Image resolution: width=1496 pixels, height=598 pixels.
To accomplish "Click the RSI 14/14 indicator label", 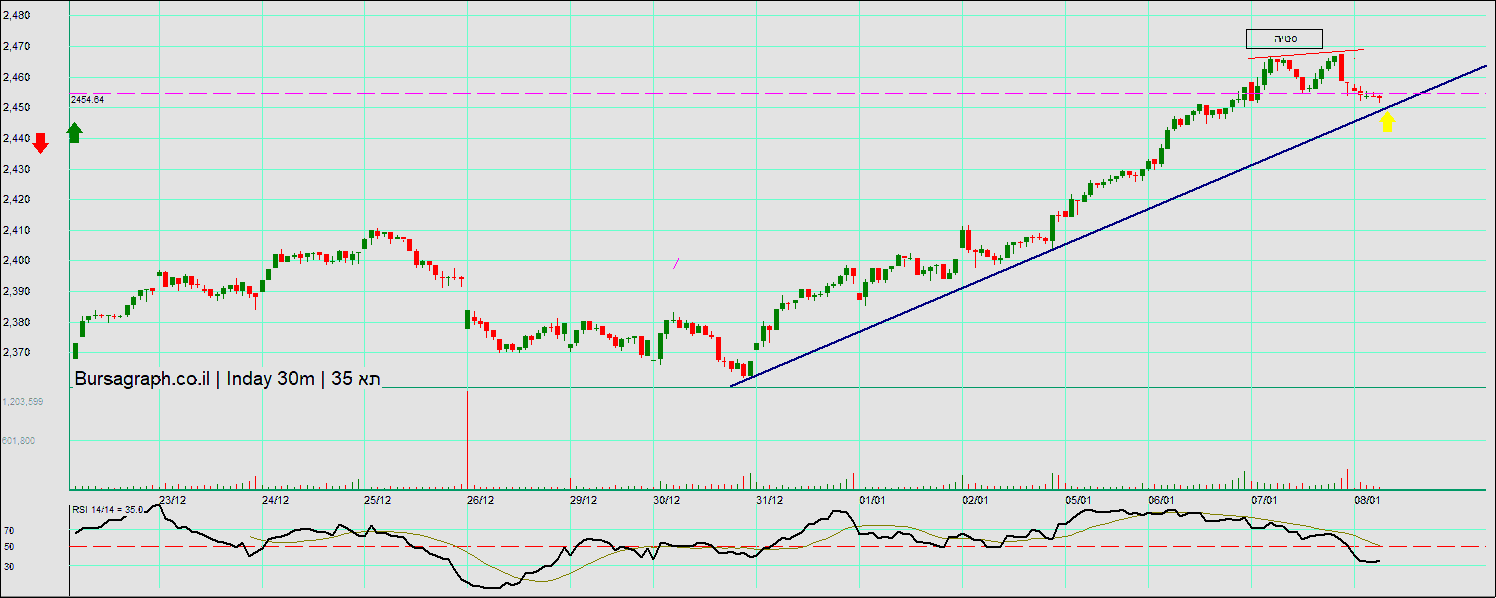I will point(109,510).
